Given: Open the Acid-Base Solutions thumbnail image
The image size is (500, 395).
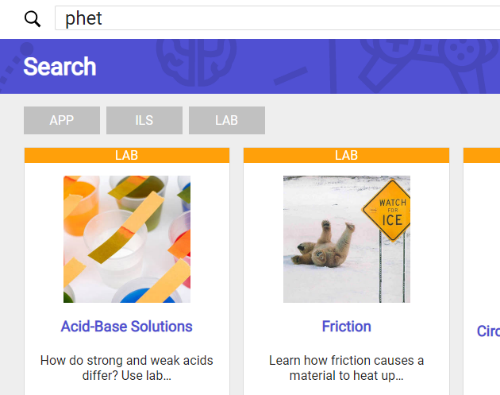Looking at the screenshot, I should click(127, 239).
